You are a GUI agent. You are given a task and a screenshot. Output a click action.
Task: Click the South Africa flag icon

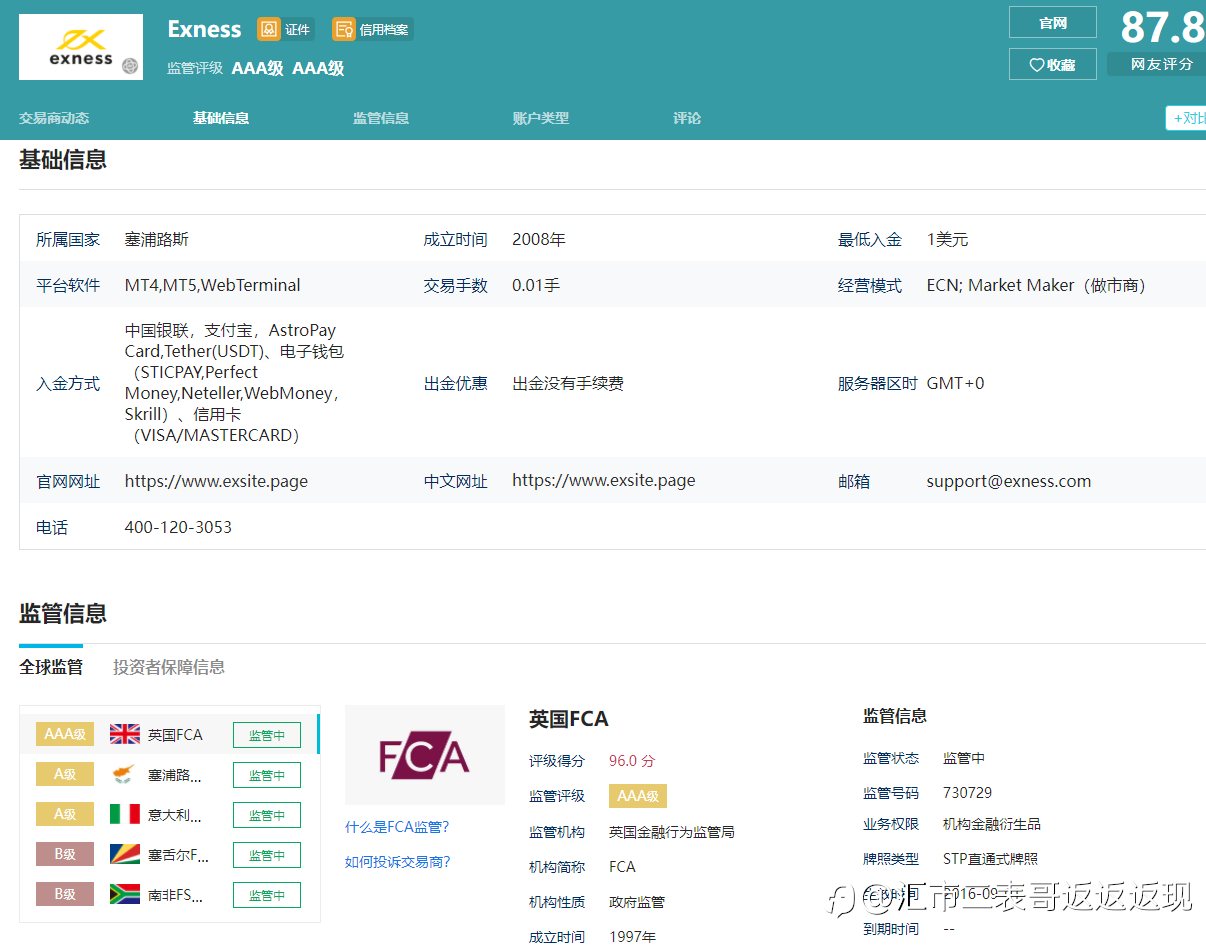[x=125, y=894]
